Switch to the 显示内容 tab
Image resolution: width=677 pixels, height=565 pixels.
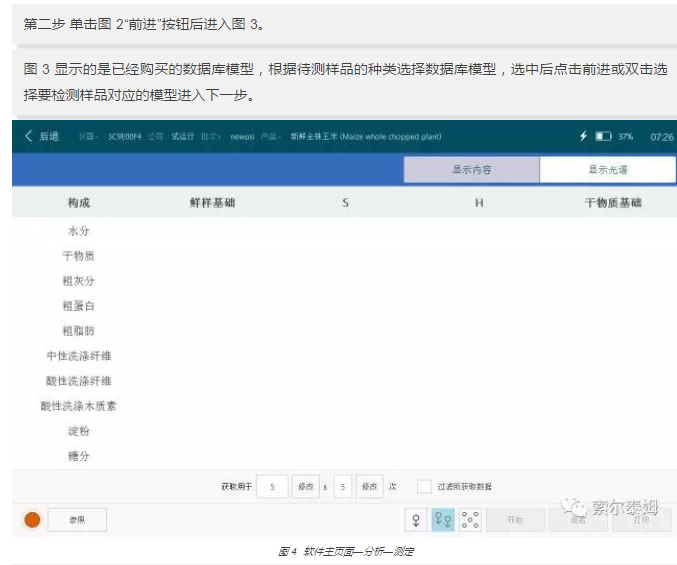click(x=471, y=170)
